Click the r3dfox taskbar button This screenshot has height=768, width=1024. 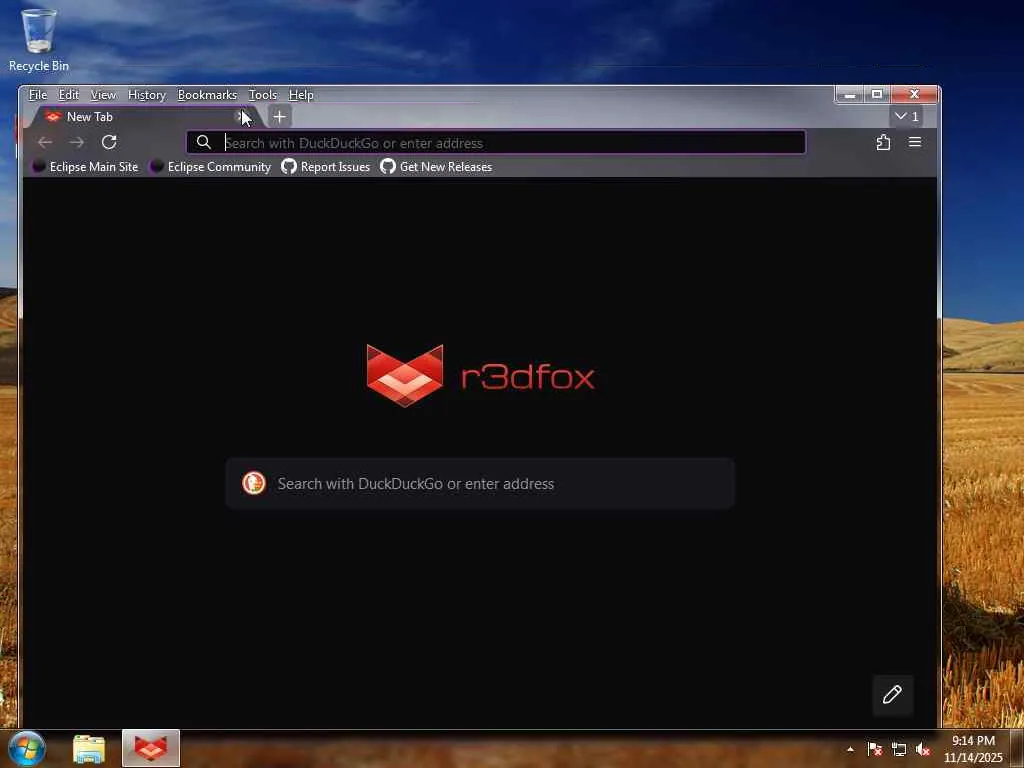(151, 748)
